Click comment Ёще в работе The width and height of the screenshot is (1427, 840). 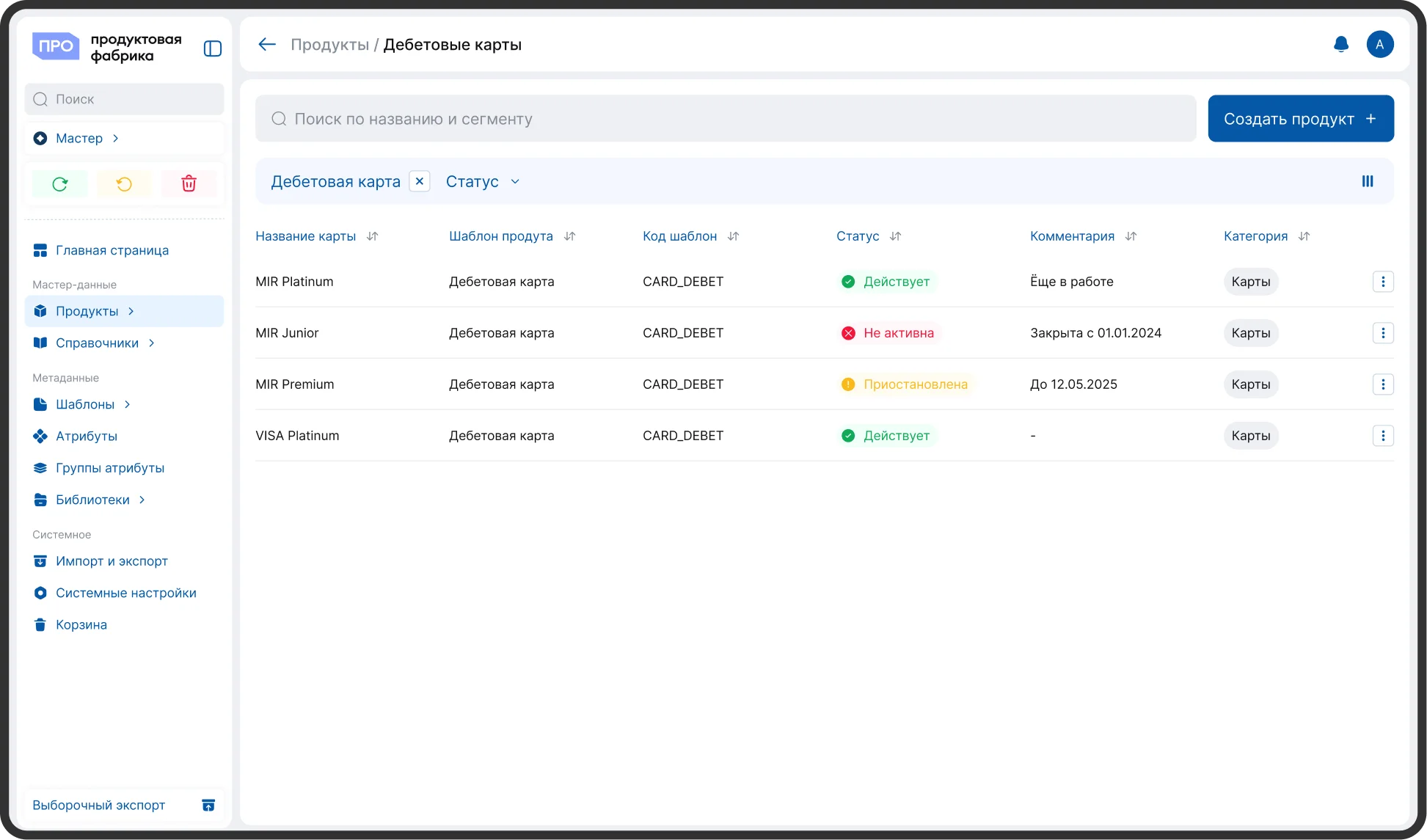1072,282
